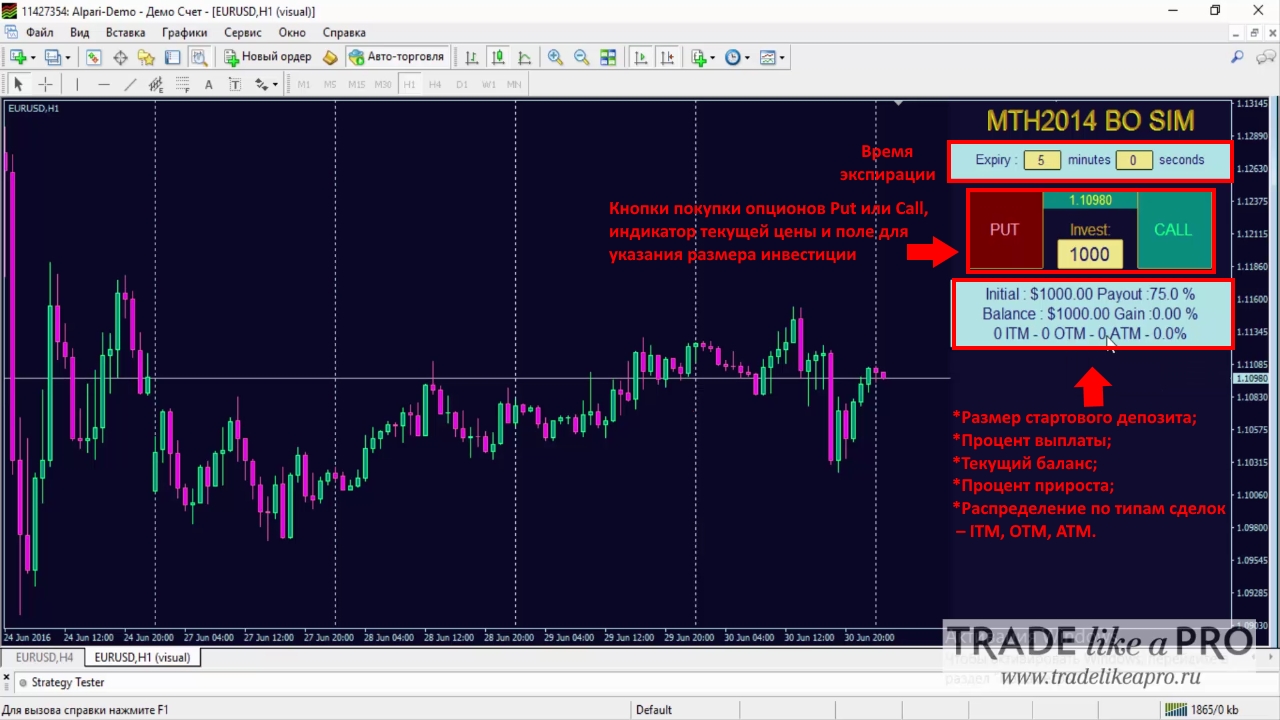Select the Trendline tool
1280x720 pixels.
click(130, 84)
